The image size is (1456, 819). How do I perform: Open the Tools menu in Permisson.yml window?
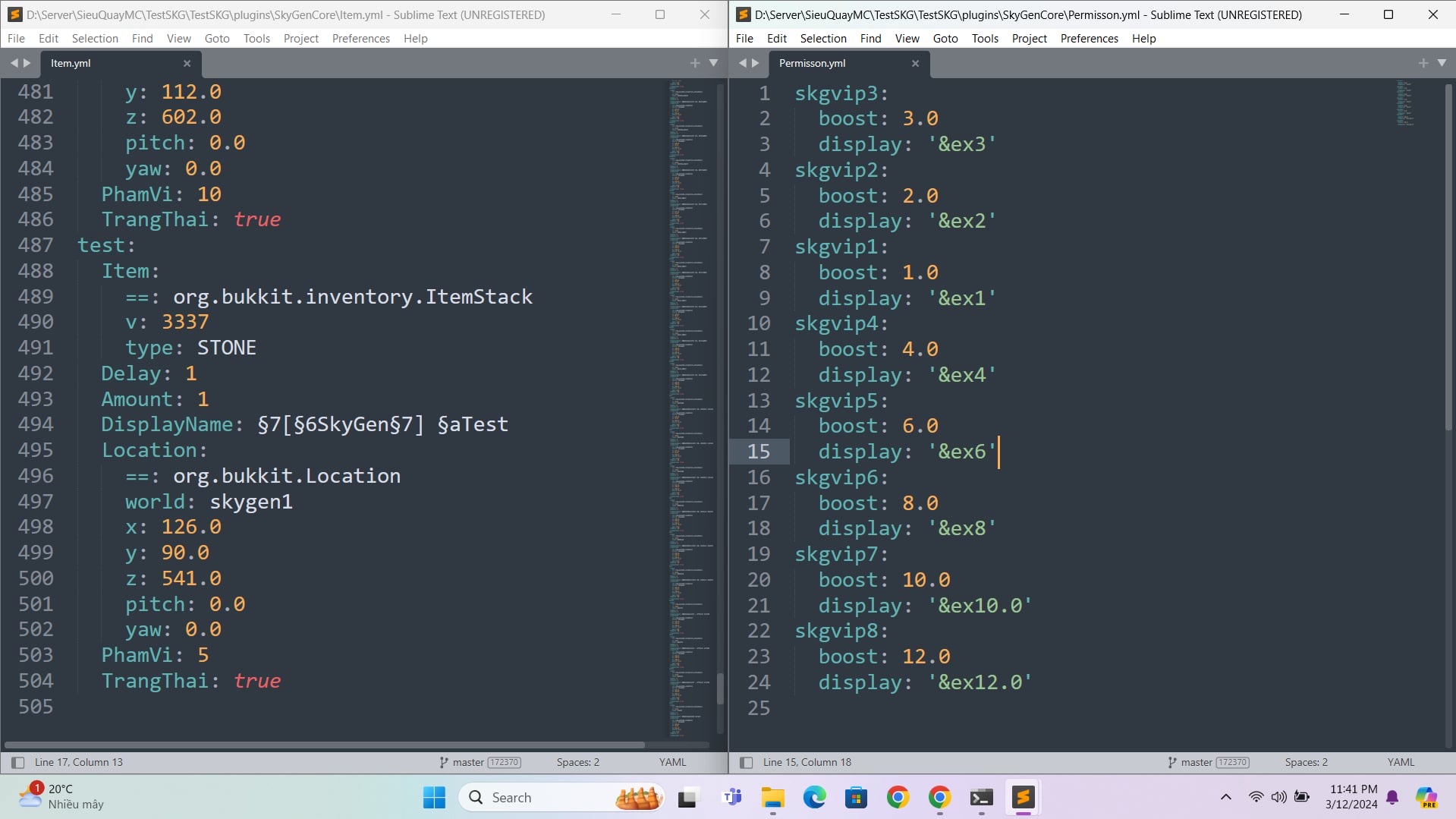(986, 38)
